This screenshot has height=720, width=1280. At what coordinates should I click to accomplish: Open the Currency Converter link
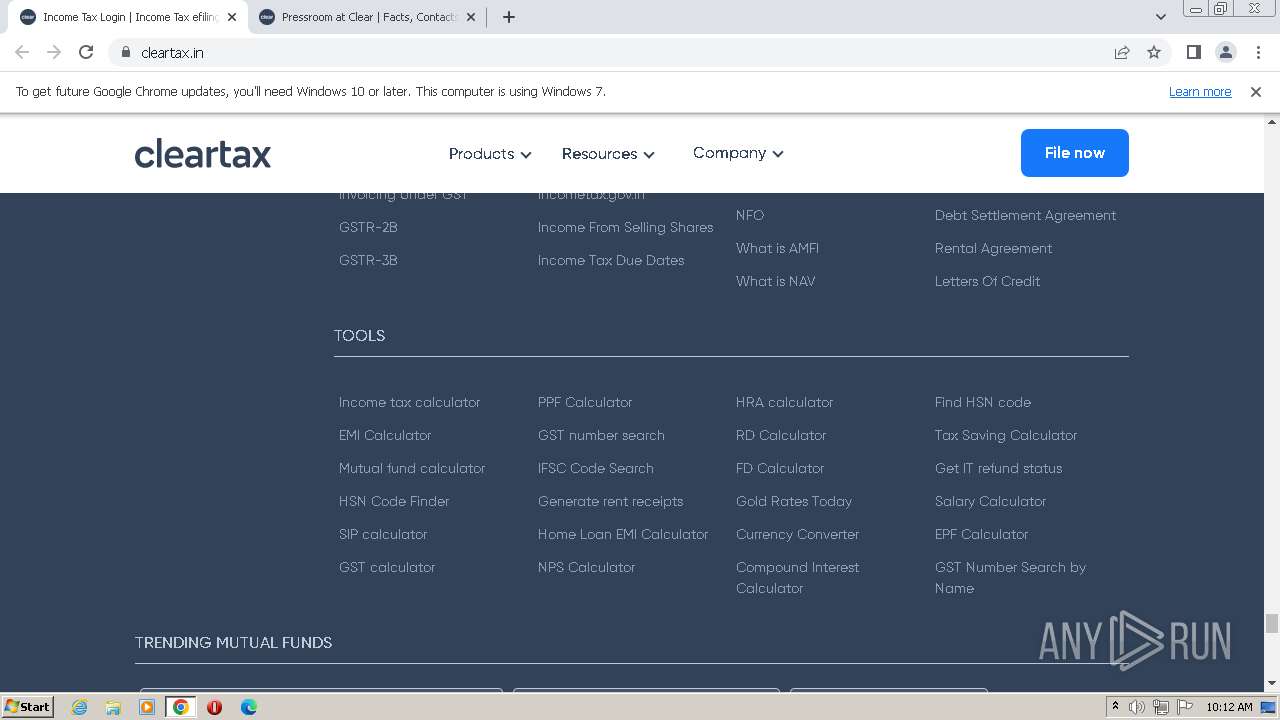pos(798,534)
